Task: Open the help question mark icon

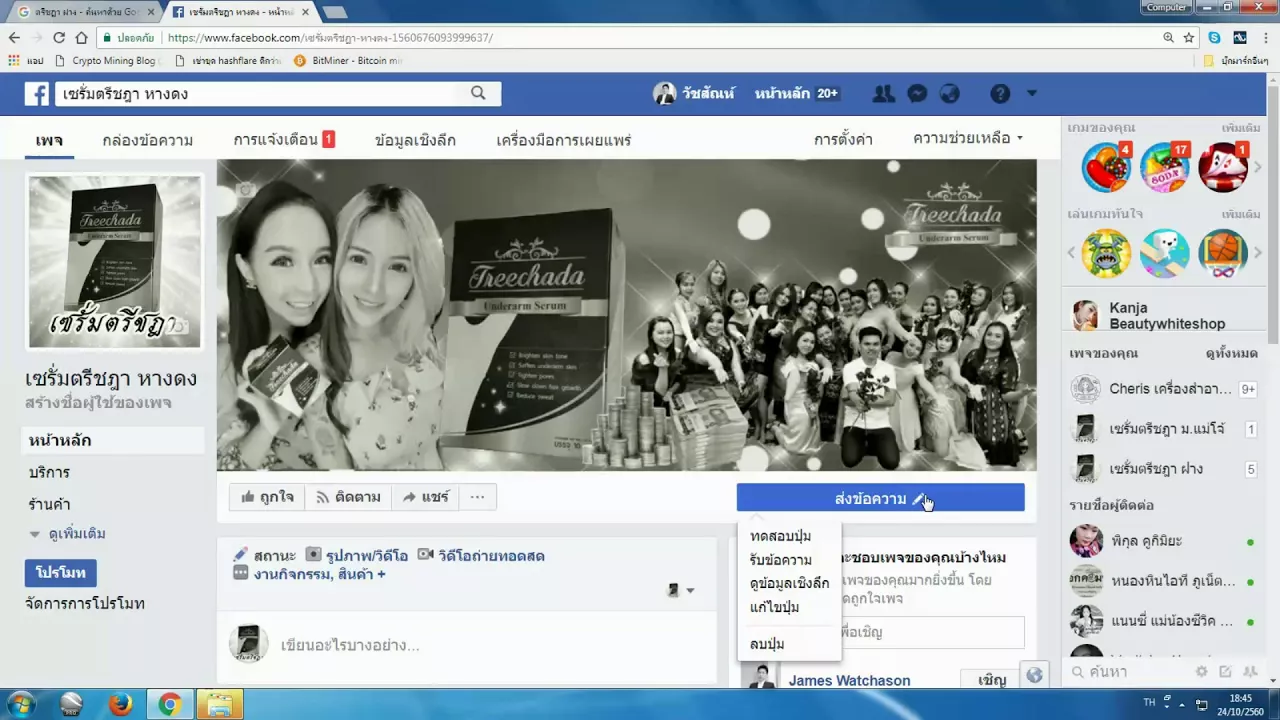Action: (1000, 94)
